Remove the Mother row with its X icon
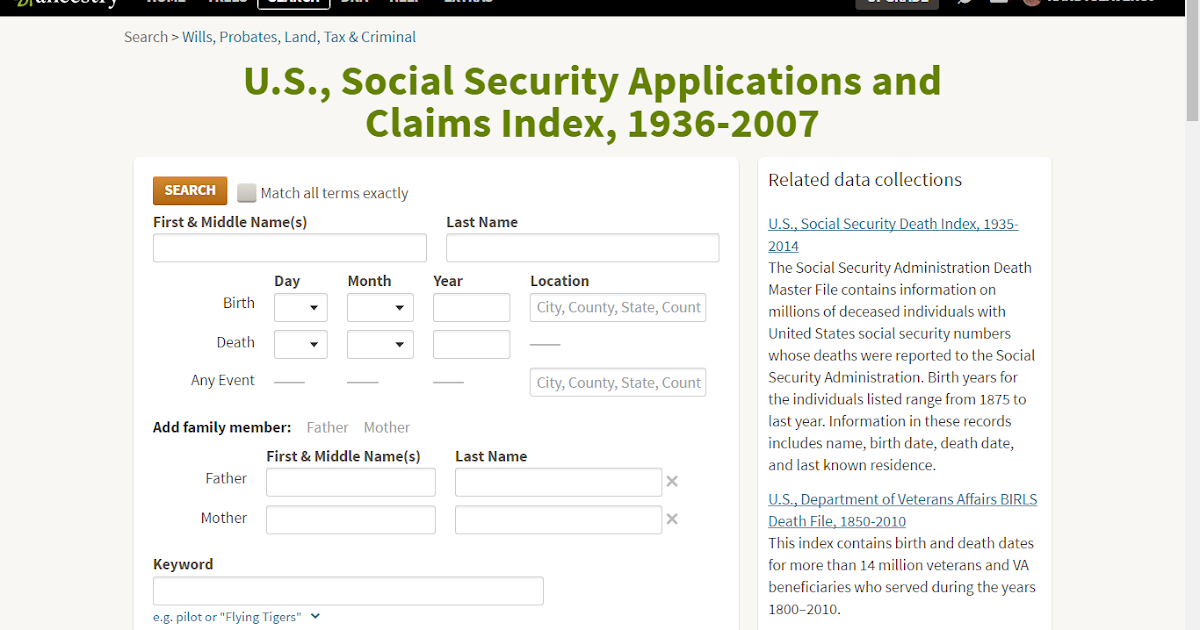The width and height of the screenshot is (1200, 630). coord(672,519)
